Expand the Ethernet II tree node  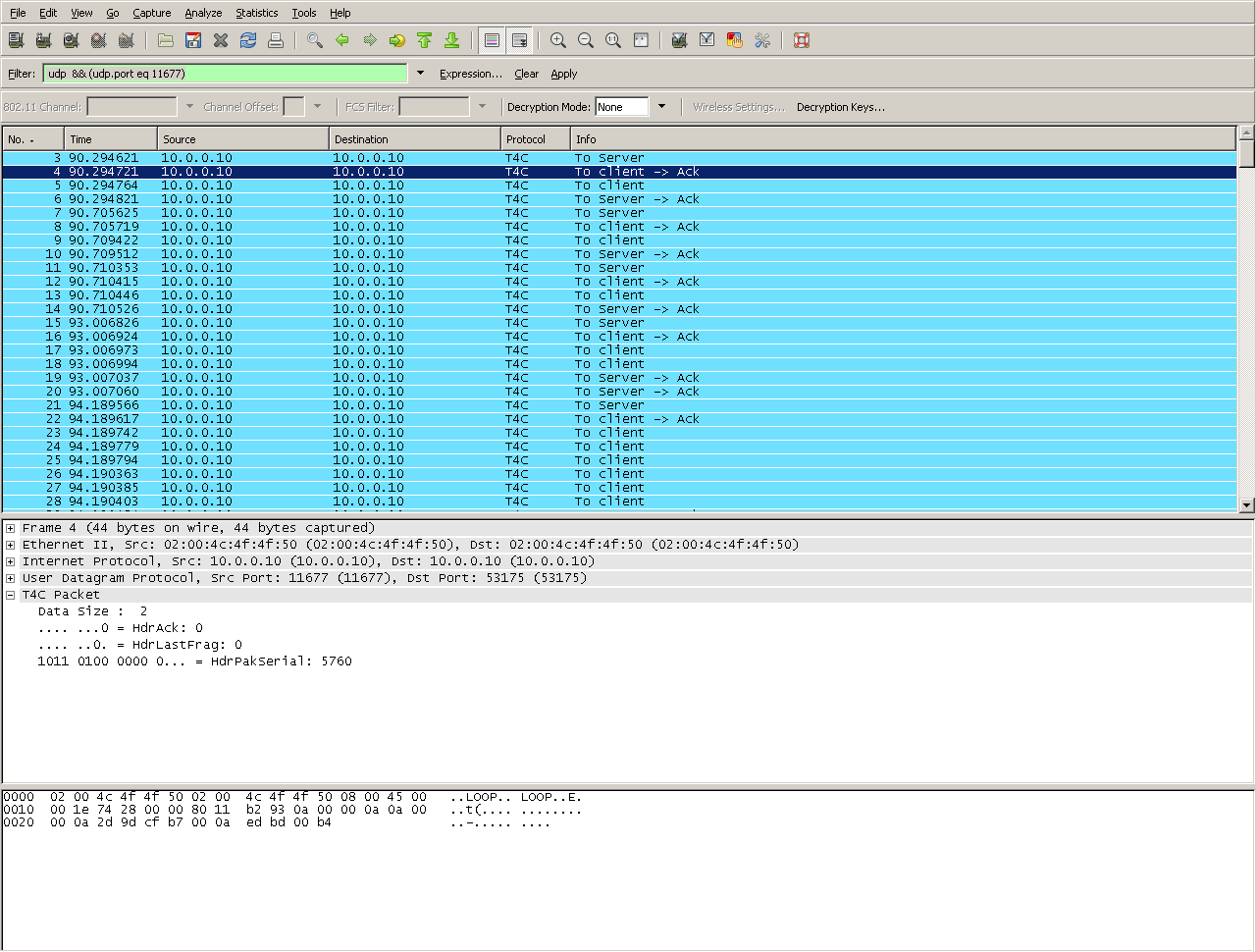coord(10,545)
